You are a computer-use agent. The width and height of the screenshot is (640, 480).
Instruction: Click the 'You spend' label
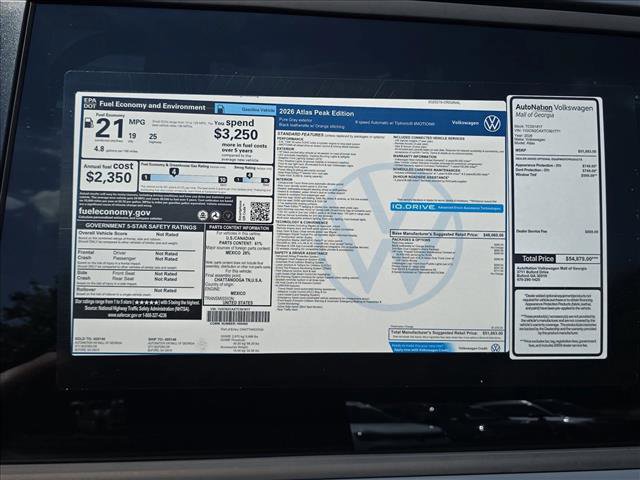[x=234, y=122]
